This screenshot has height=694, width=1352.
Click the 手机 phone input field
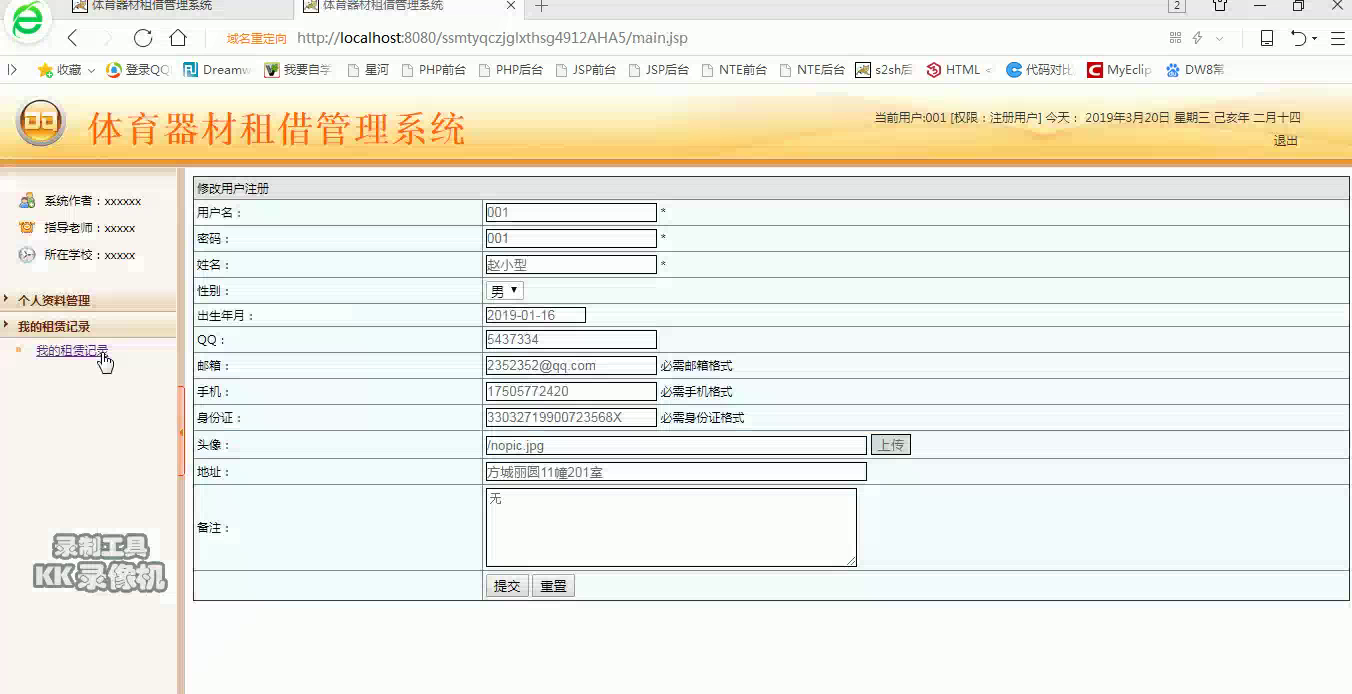571,391
